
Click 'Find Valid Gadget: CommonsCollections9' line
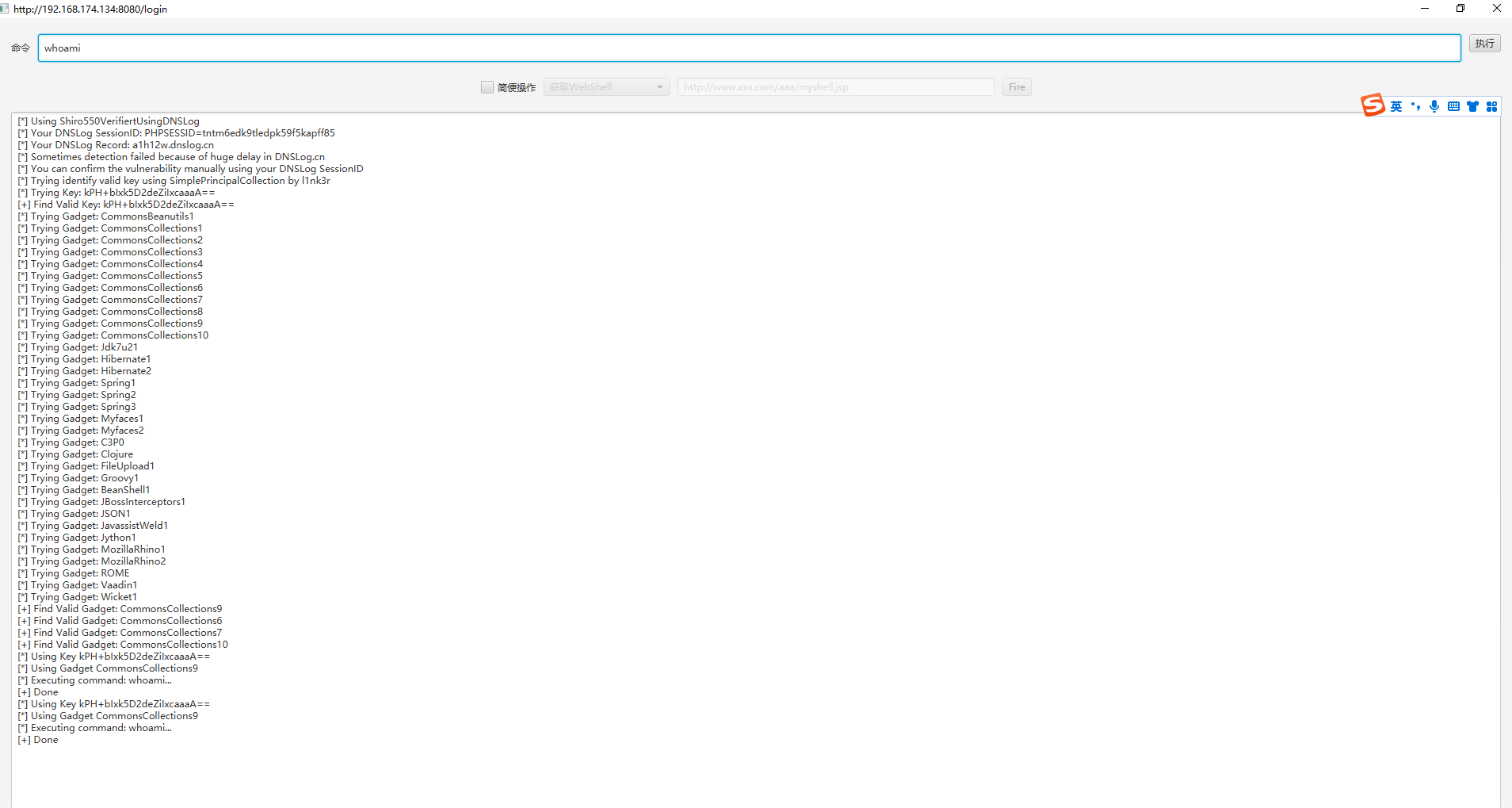click(120, 609)
